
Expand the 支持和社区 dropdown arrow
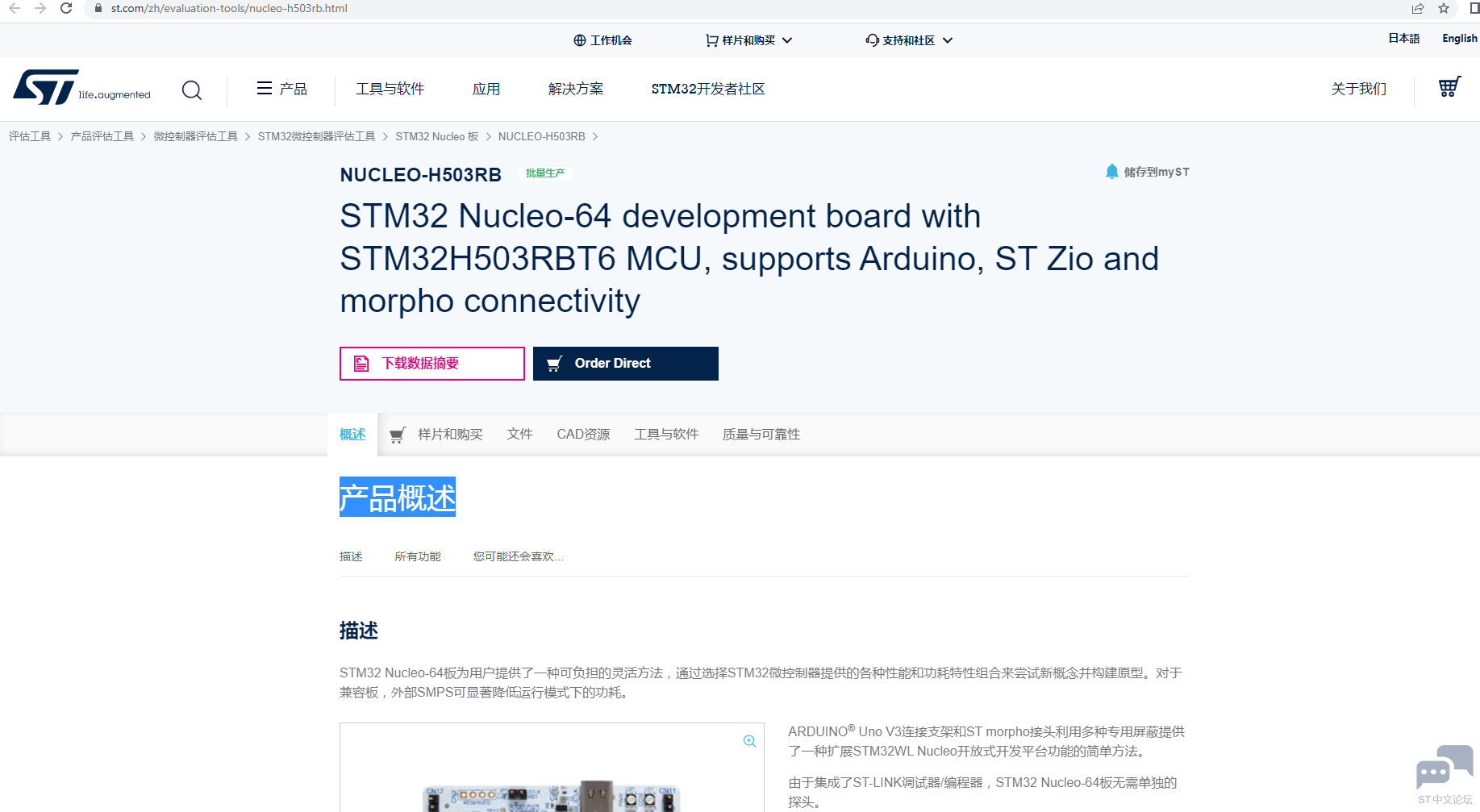point(948,40)
